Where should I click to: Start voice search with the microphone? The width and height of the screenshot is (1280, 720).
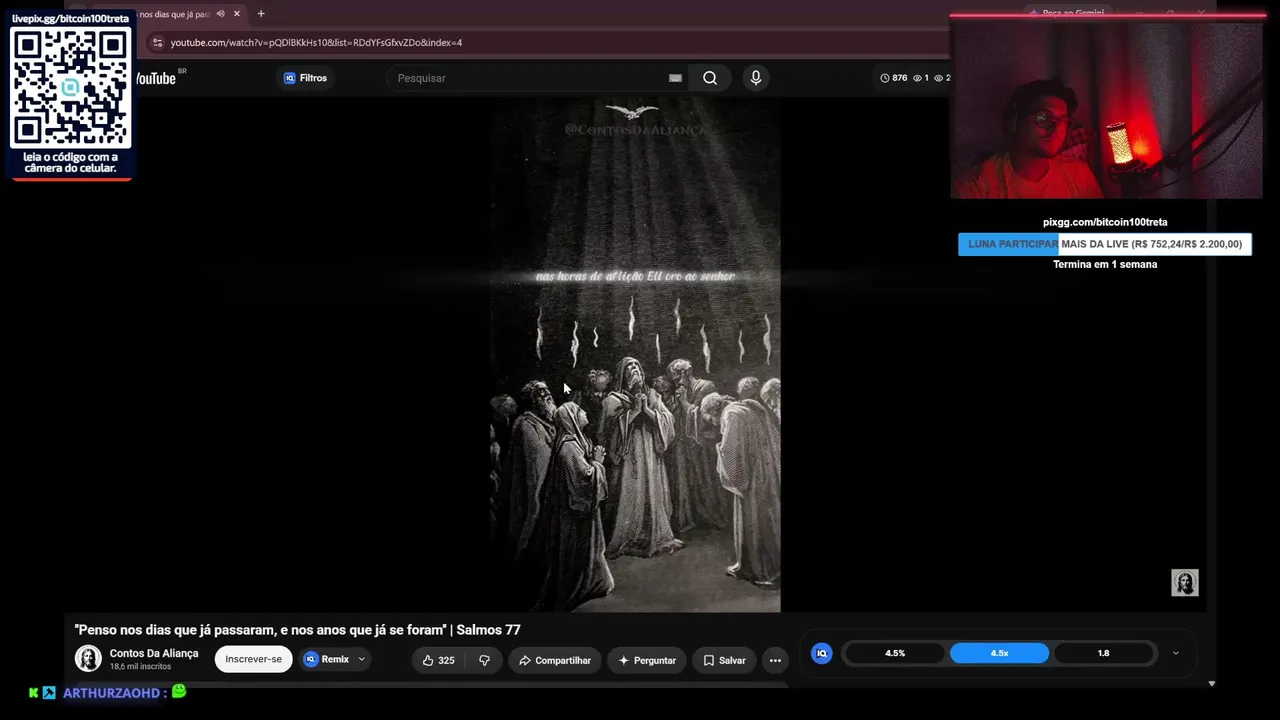pos(756,78)
